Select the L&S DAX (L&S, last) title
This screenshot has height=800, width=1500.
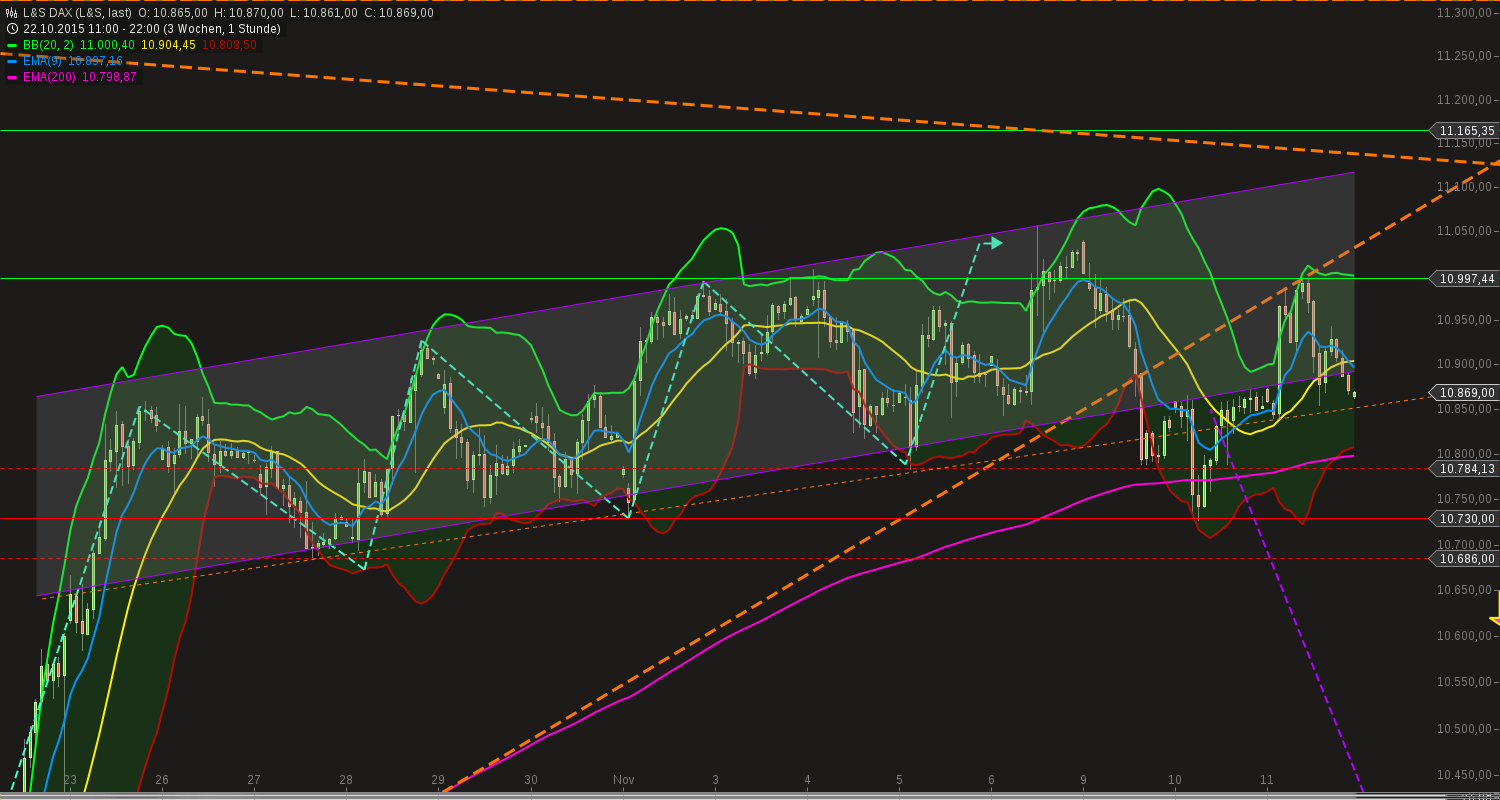[x=77, y=13]
